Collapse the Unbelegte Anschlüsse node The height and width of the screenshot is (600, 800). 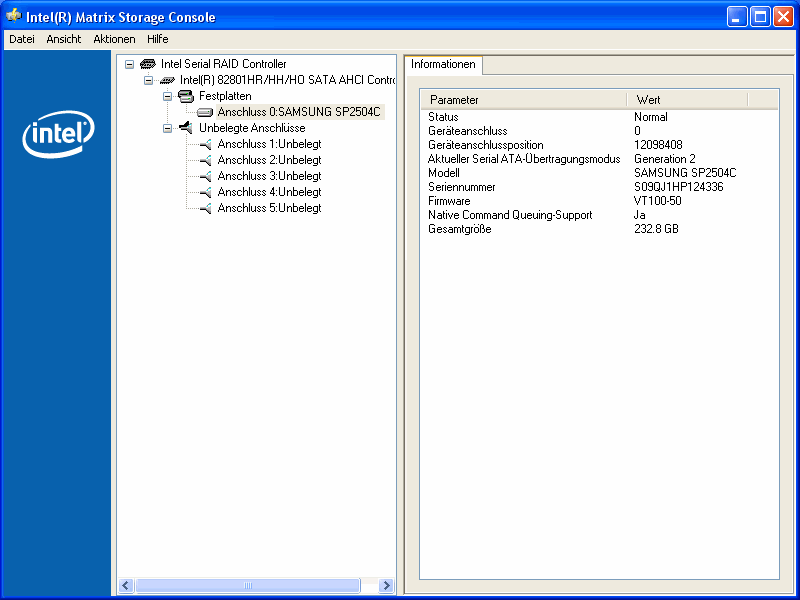(x=167, y=128)
